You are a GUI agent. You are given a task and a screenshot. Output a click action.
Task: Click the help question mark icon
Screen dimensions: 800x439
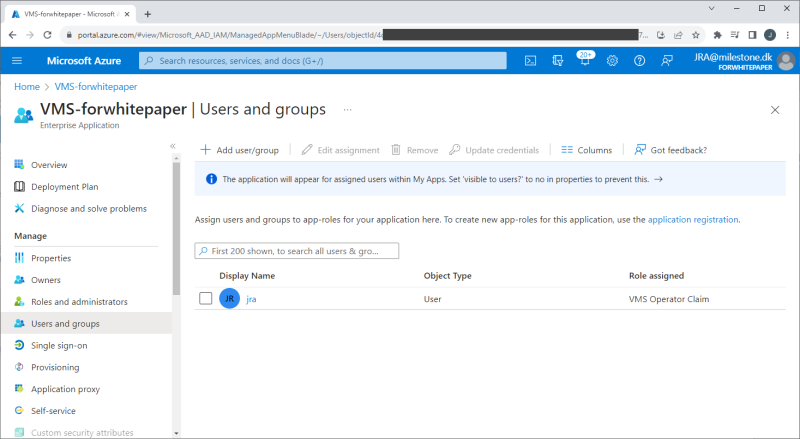(639, 61)
